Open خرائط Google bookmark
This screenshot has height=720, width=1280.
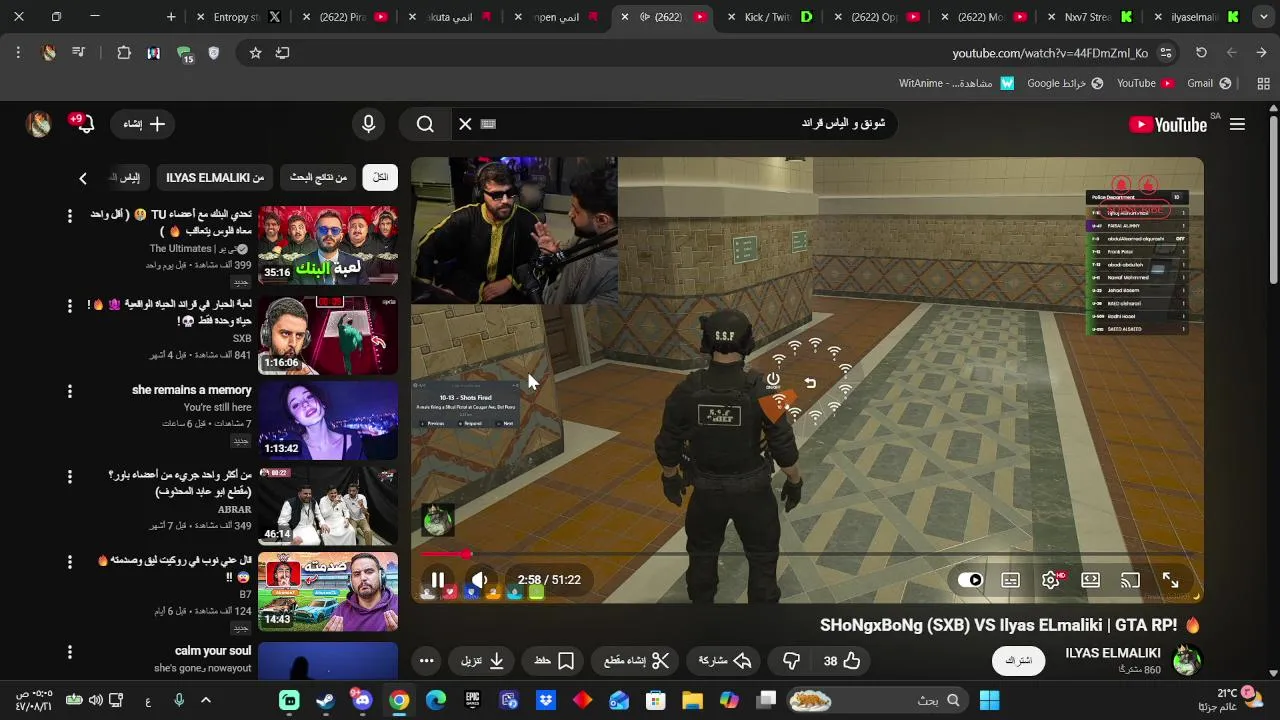point(1065,83)
